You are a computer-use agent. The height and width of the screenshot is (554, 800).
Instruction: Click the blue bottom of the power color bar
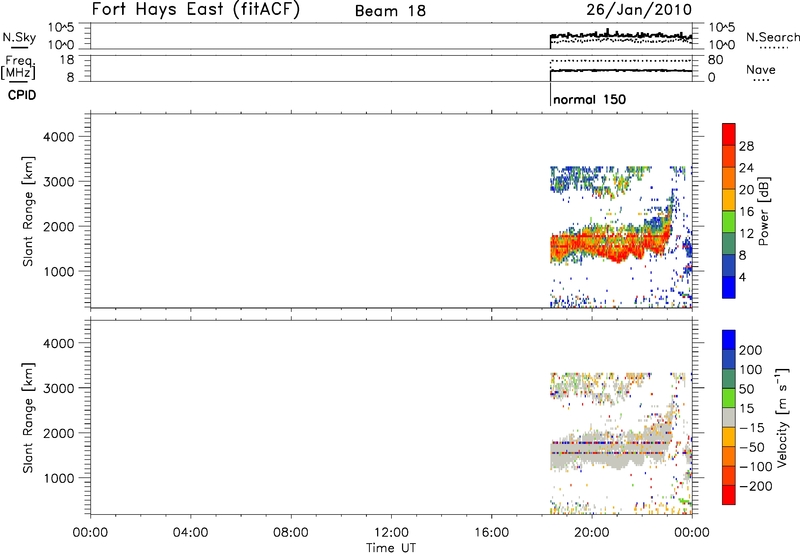(729, 287)
